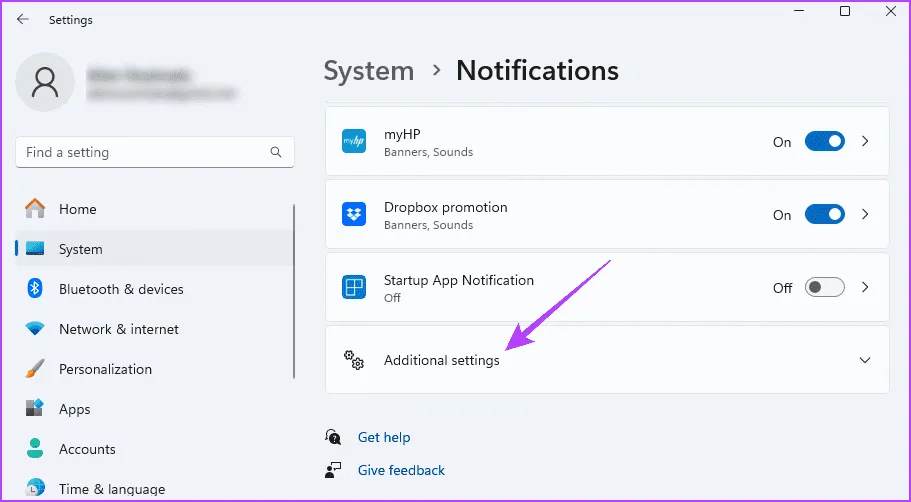Open the Get help link

pos(384,437)
